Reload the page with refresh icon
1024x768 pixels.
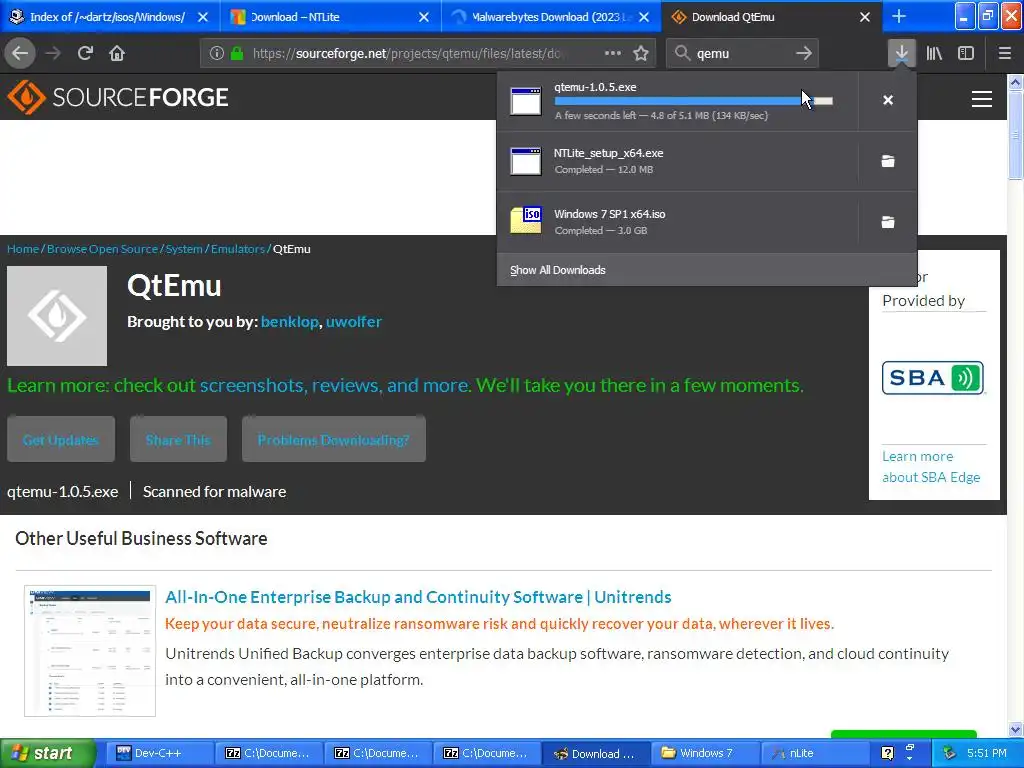coord(85,53)
